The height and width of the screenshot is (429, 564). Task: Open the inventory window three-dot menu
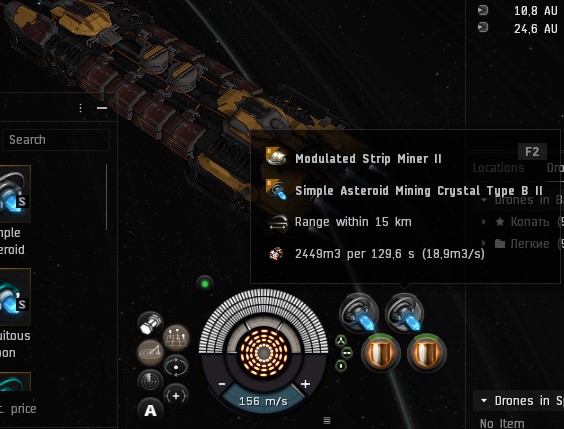pyautogui.click(x=81, y=108)
